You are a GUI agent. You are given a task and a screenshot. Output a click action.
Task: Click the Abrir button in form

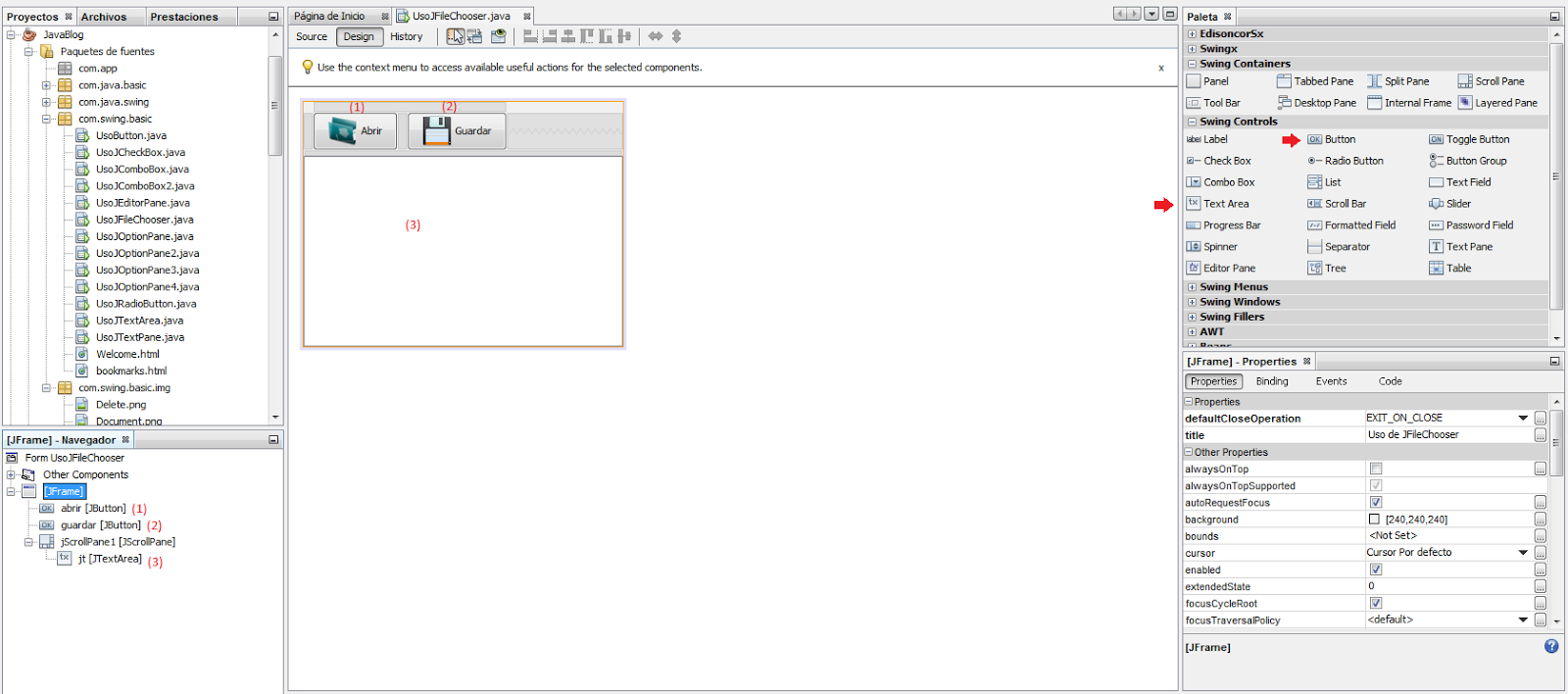click(355, 131)
